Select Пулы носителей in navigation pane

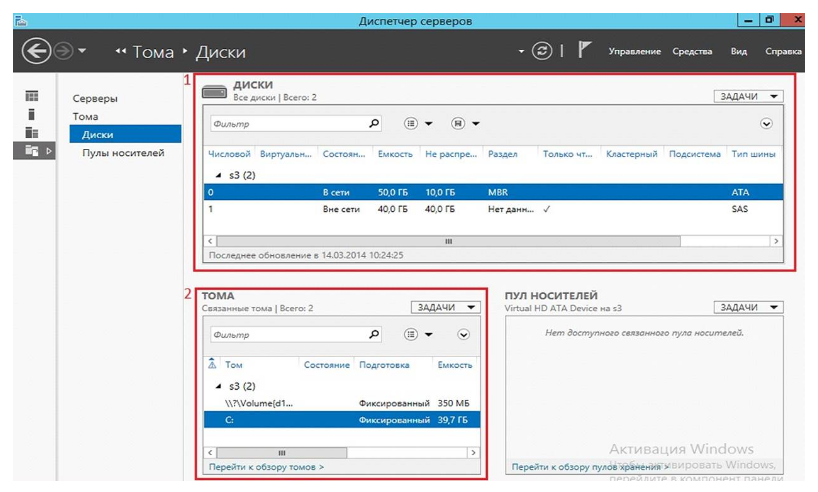(123, 153)
